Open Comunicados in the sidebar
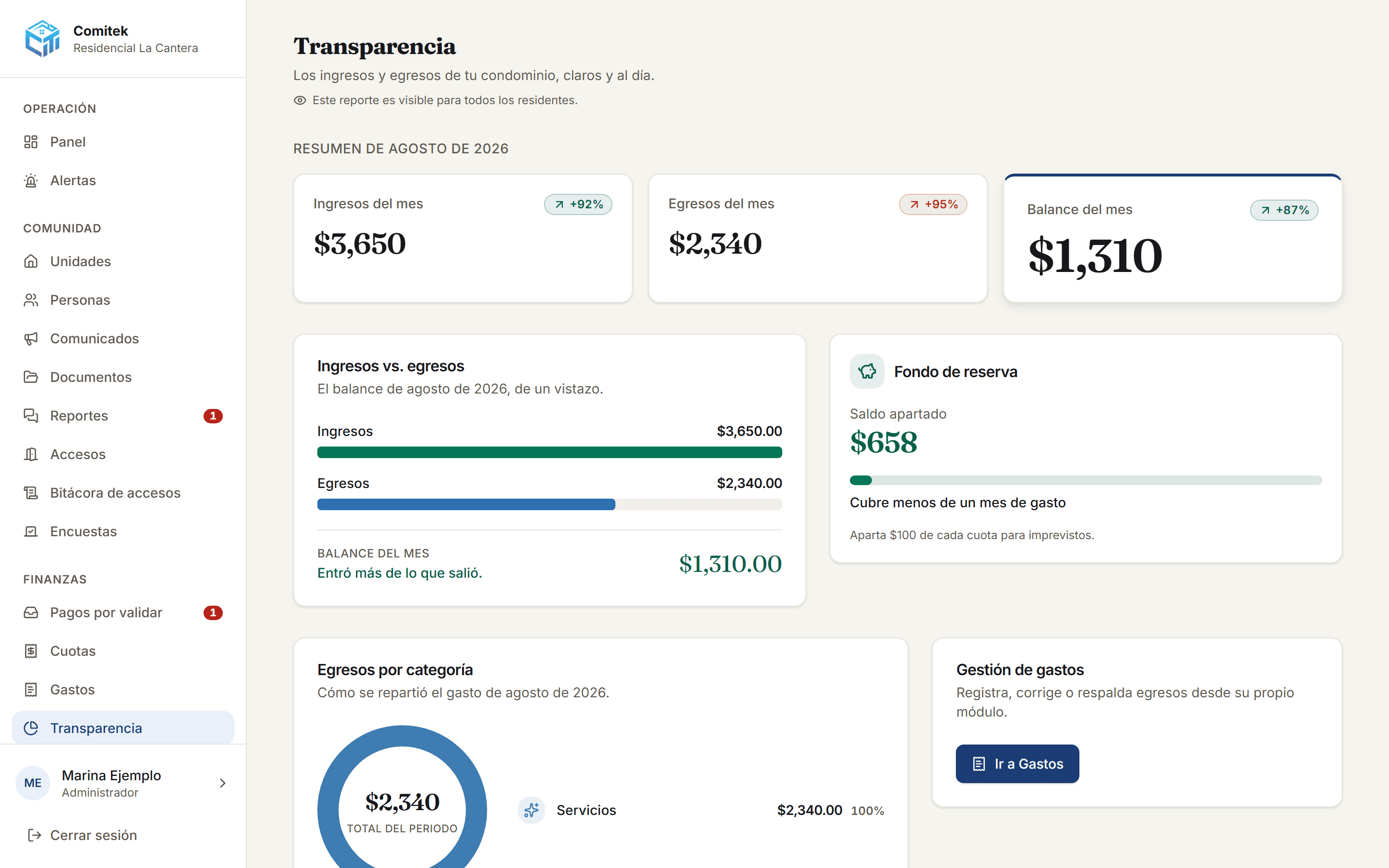This screenshot has height=868, width=1389. point(123,338)
